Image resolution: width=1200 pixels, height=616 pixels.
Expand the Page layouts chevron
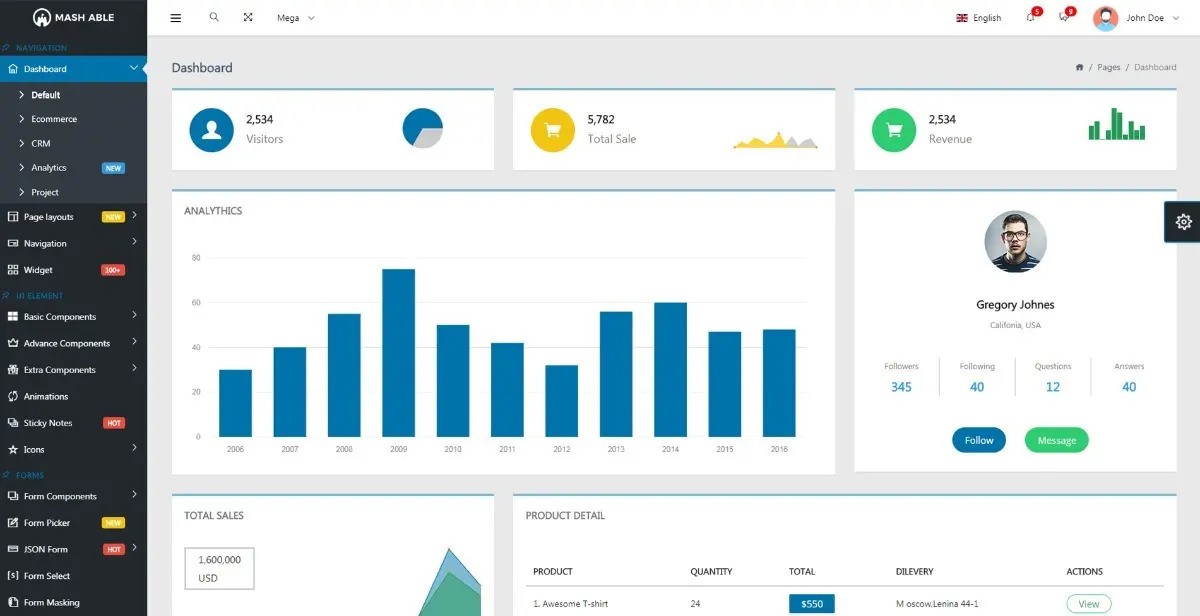134,216
